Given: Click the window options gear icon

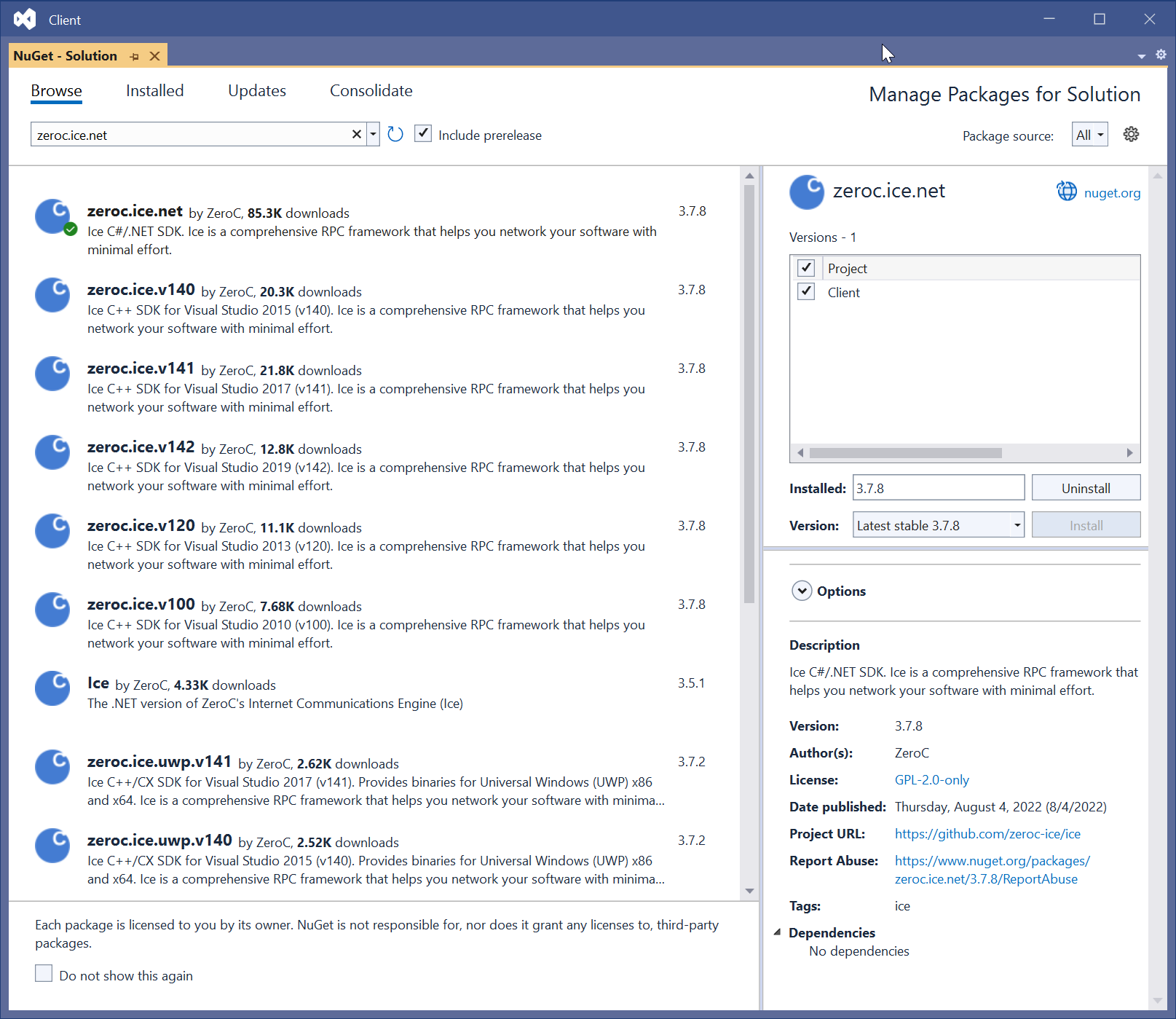Looking at the screenshot, I should [x=1161, y=55].
